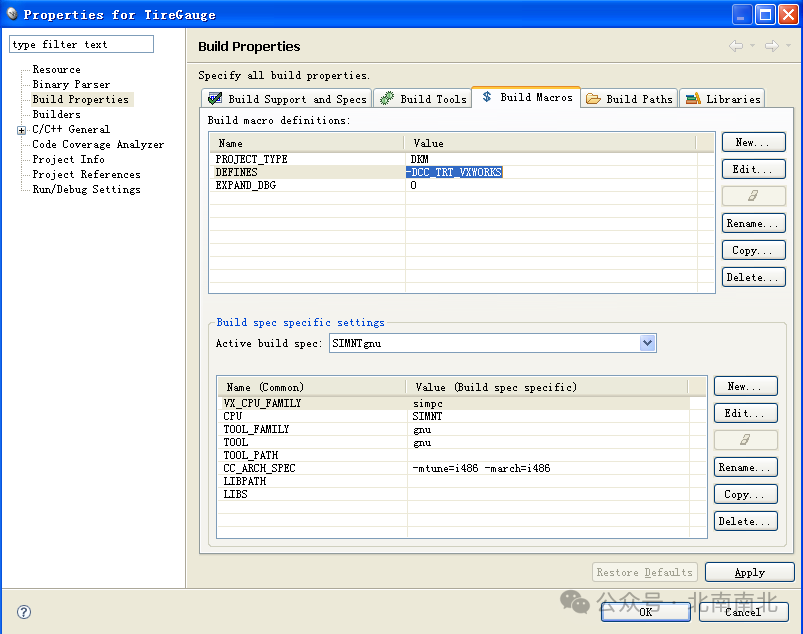The height and width of the screenshot is (634, 803).
Task: Select Code Coverage Analyzer in the tree
Action: (x=98, y=144)
